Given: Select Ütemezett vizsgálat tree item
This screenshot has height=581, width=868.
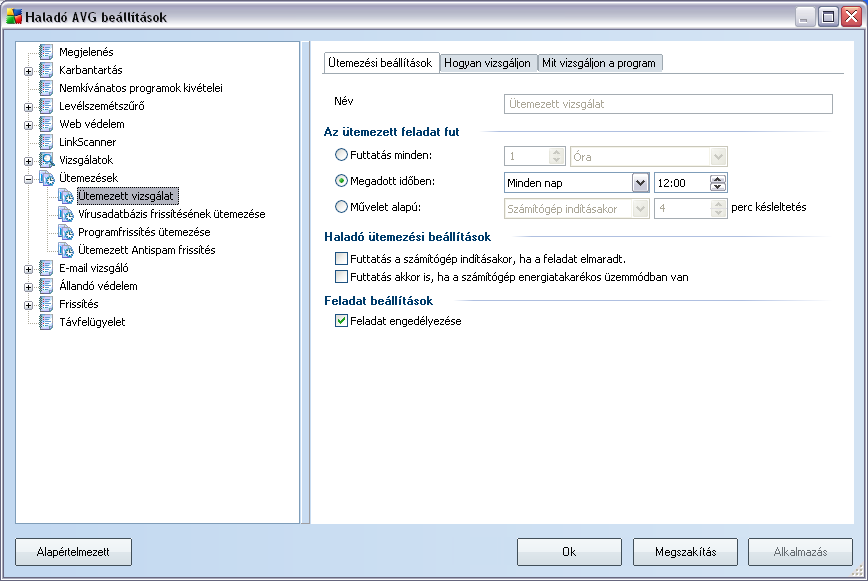Looking at the screenshot, I should 126,196.
